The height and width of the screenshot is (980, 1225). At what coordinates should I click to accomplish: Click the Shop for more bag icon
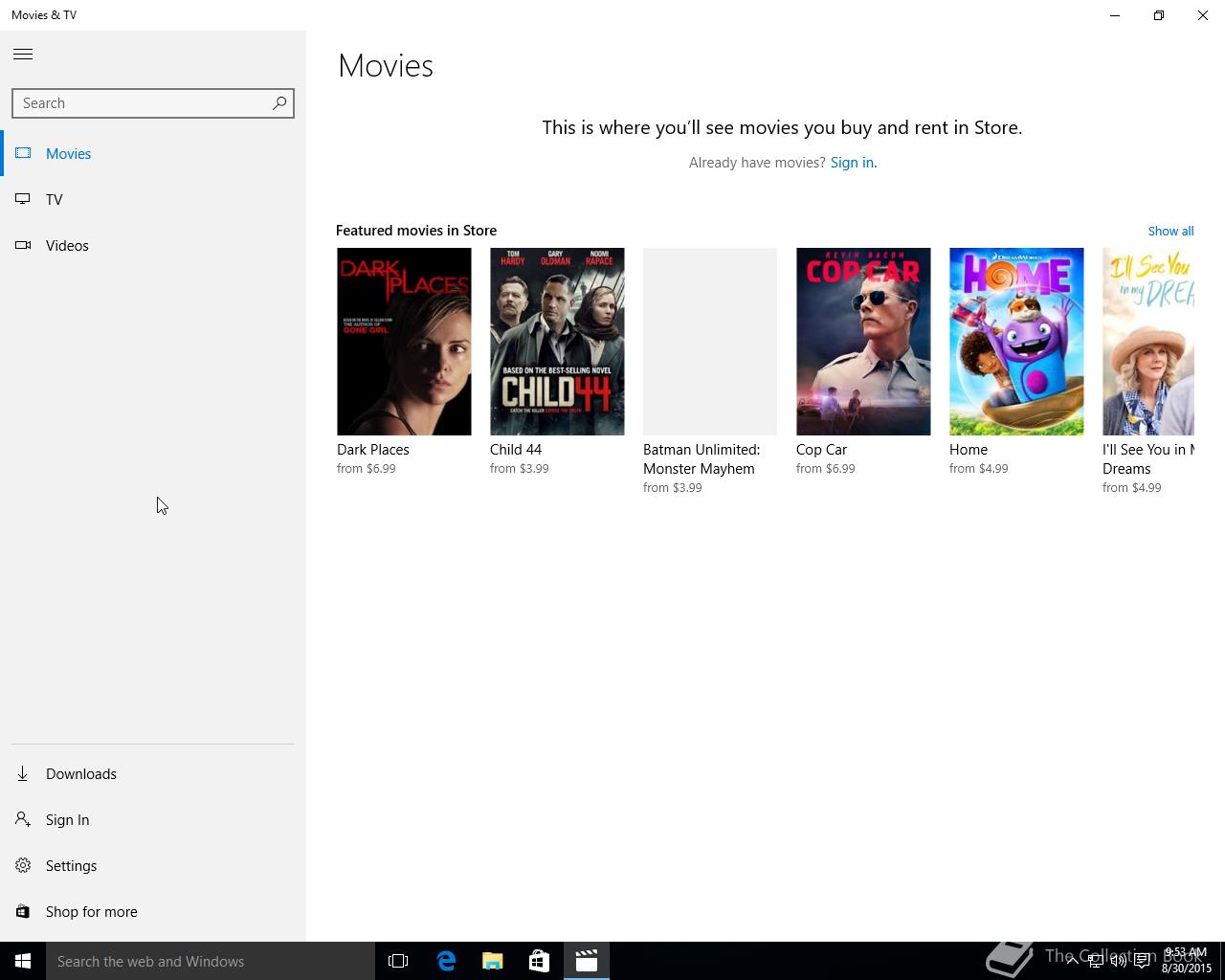tap(23, 911)
